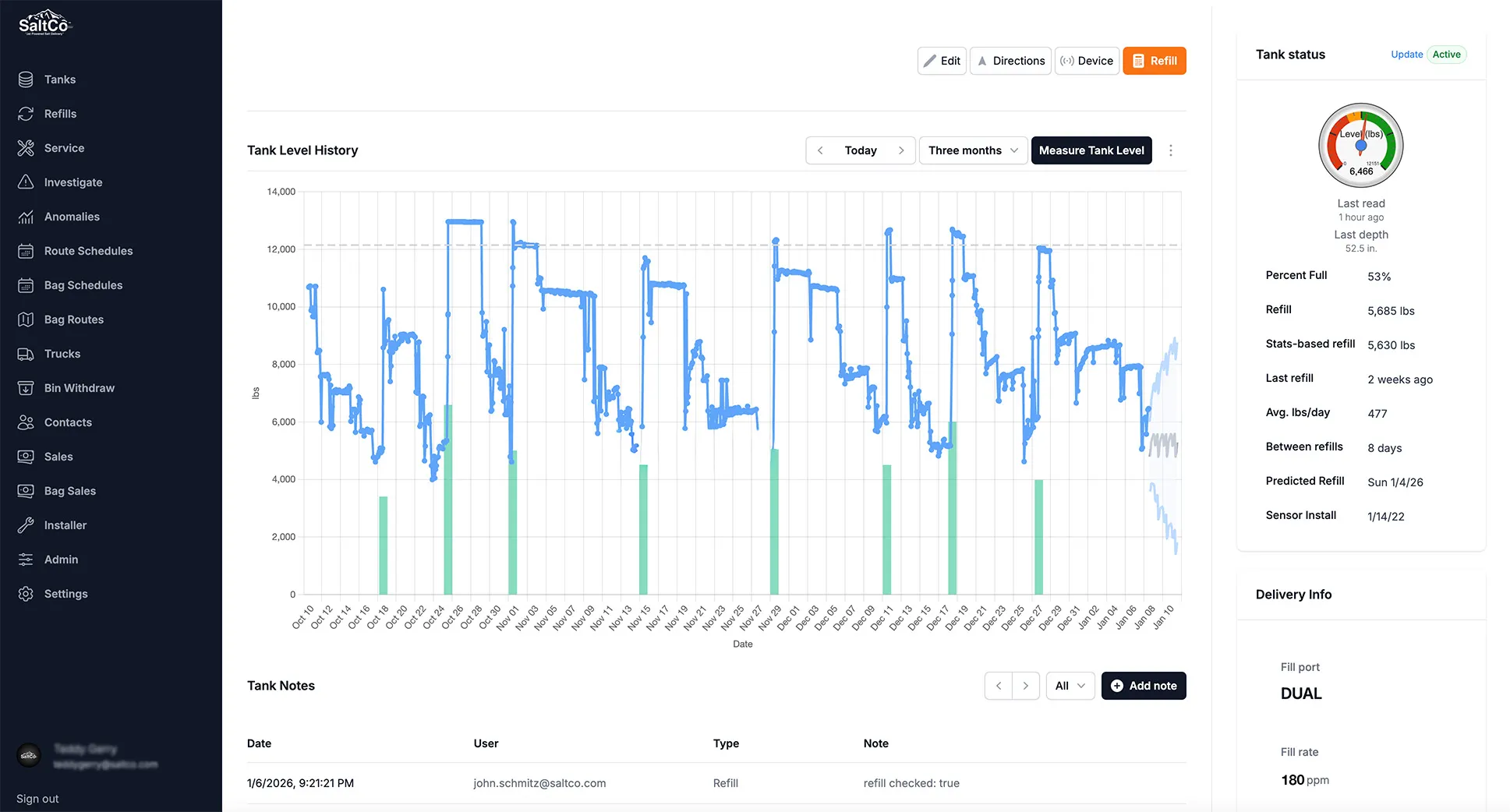The image size is (1510, 812).
Task: Click the tank level gauge dial
Action: [1360, 145]
